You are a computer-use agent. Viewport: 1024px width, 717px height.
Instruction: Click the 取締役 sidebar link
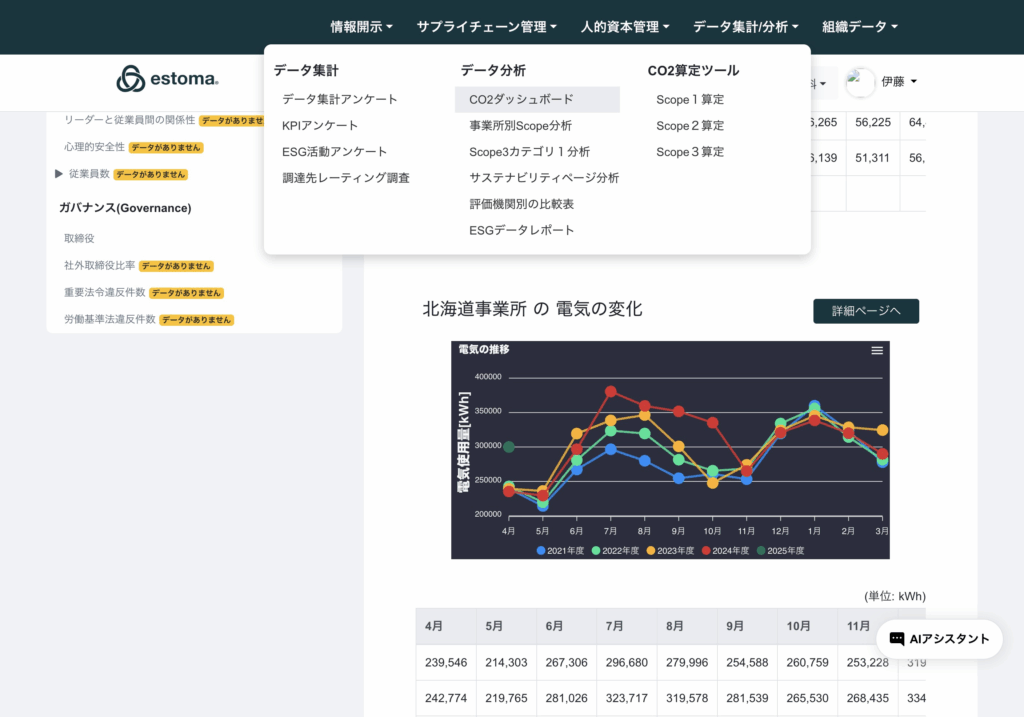[79, 238]
